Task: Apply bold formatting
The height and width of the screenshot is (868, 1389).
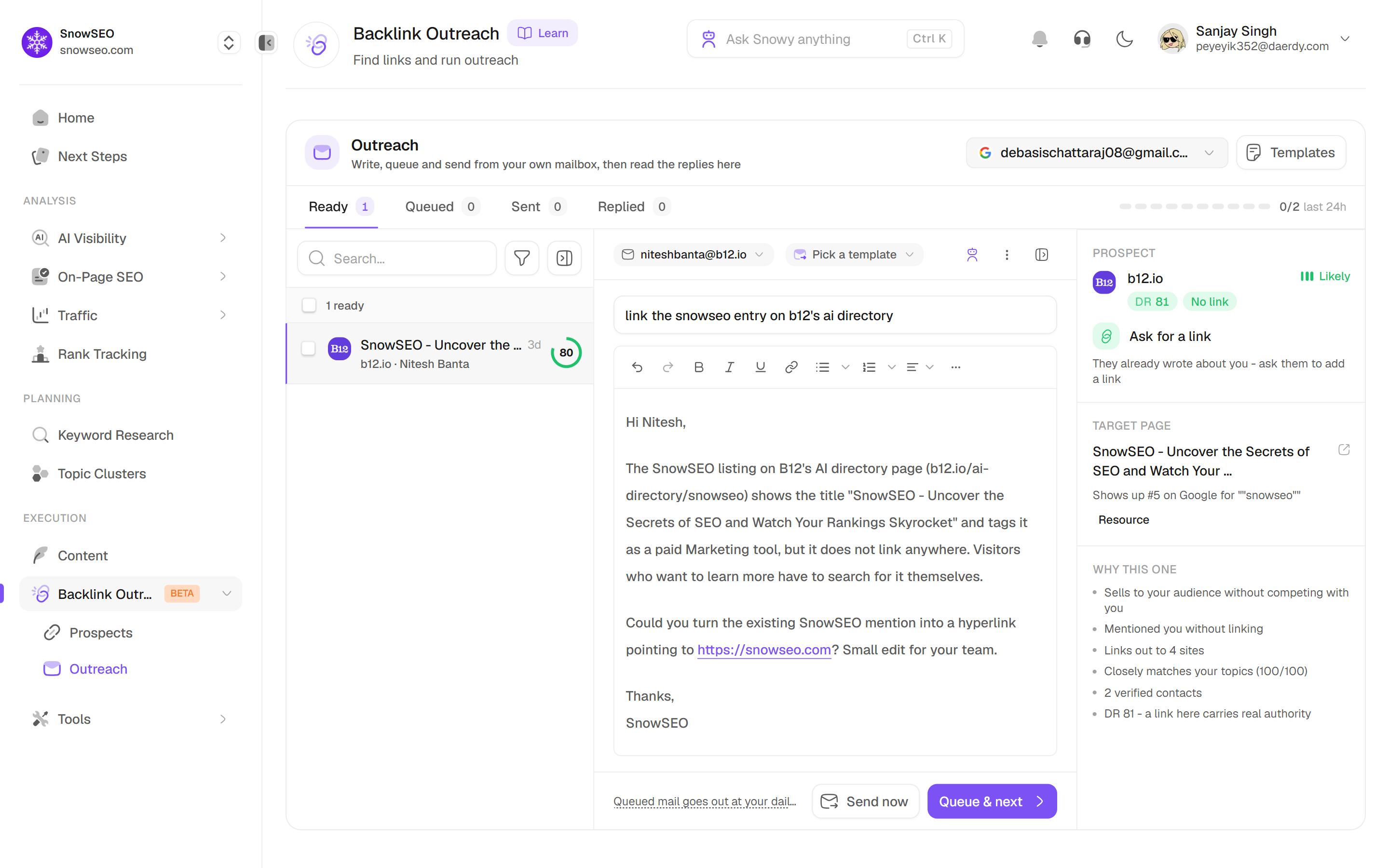Action: [x=698, y=367]
